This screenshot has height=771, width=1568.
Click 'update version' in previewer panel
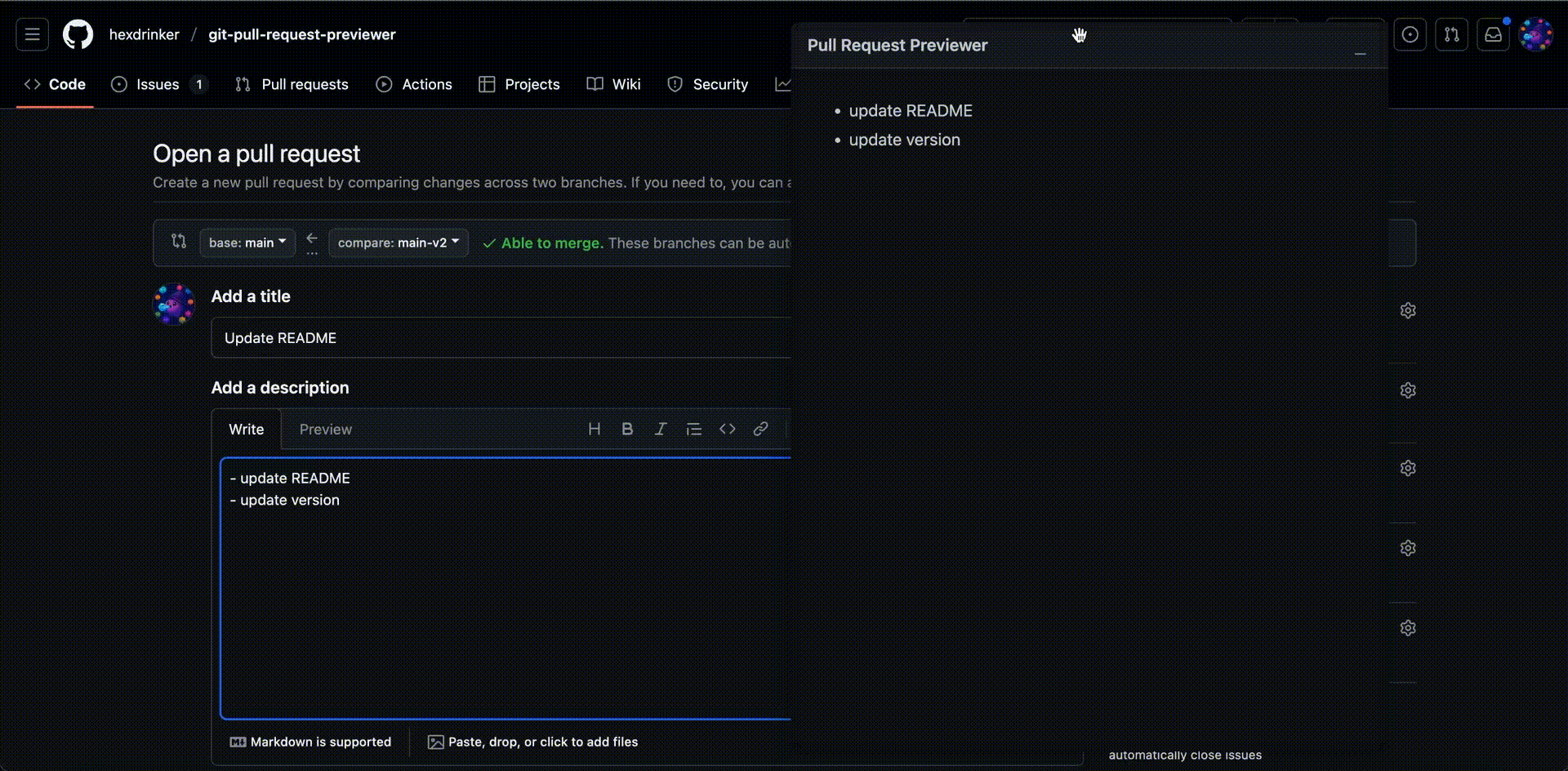point(904,140)
